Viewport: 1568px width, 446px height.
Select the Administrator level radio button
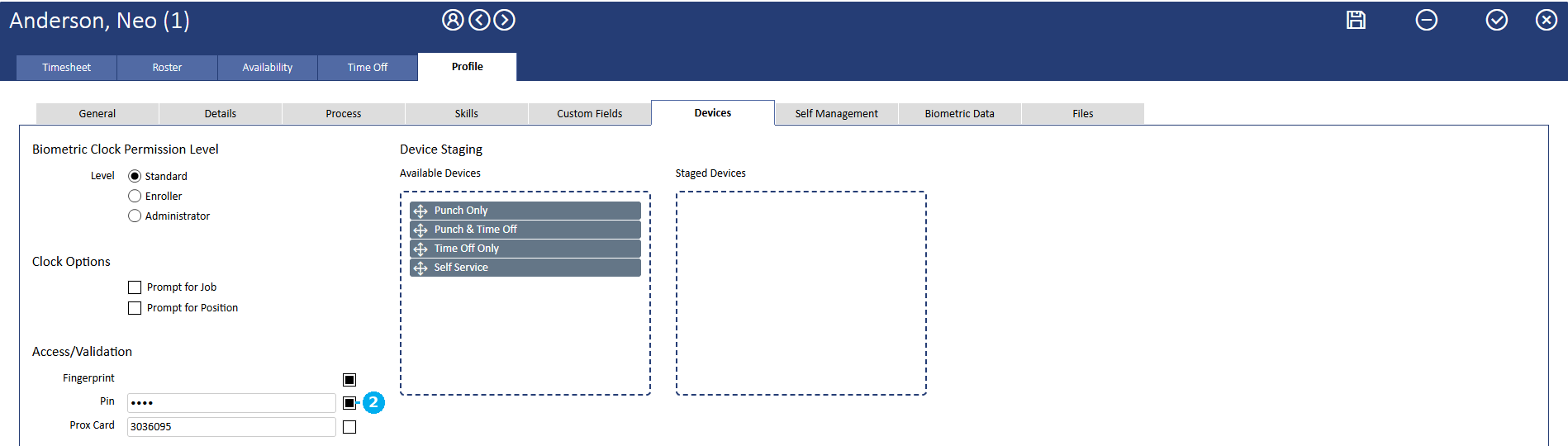pos(135,216)
